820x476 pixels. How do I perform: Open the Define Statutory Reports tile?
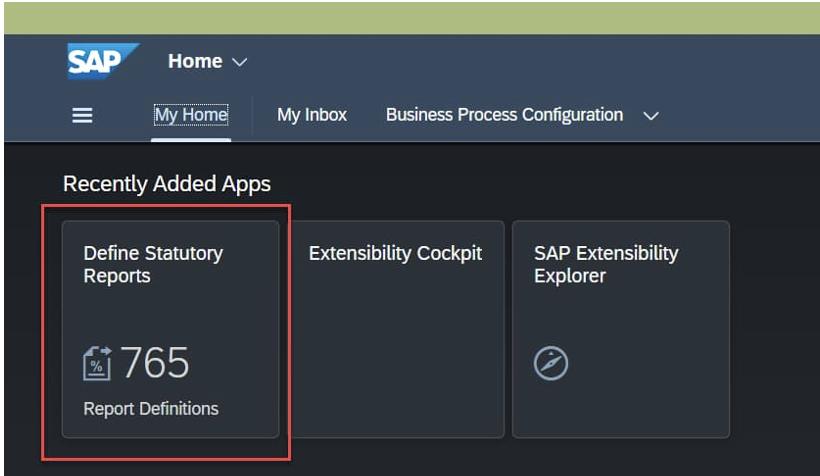pos(170,329)
